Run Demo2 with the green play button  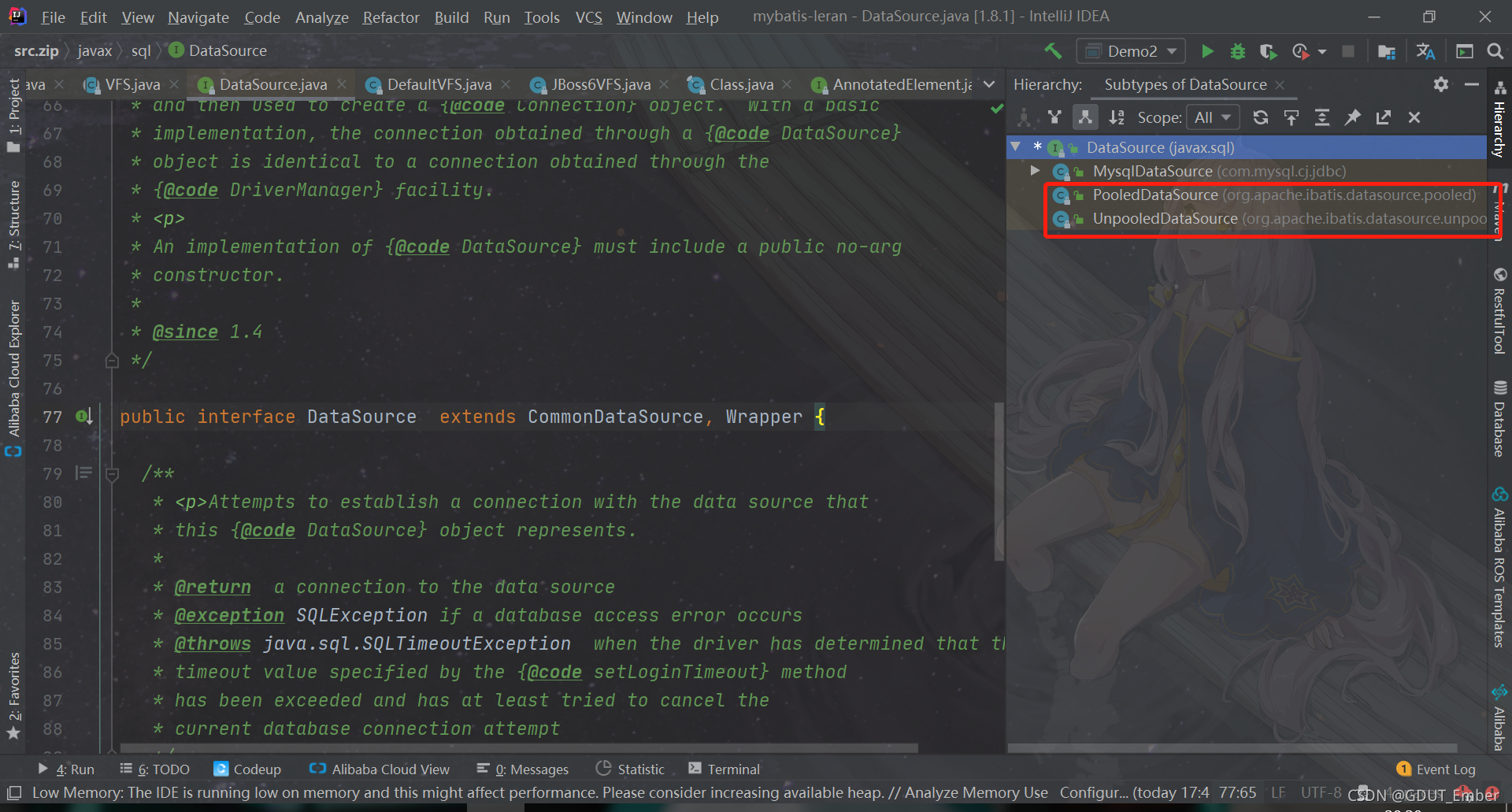pos(1207,51)
